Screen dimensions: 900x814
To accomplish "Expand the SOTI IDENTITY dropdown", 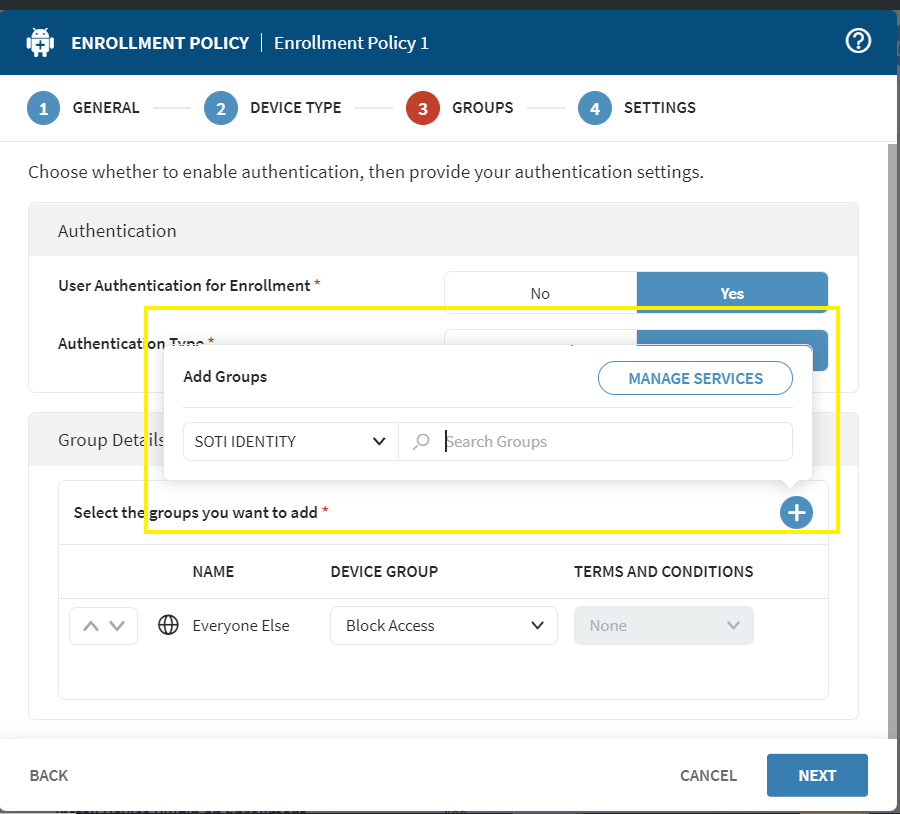I will (x=290, y=441).
